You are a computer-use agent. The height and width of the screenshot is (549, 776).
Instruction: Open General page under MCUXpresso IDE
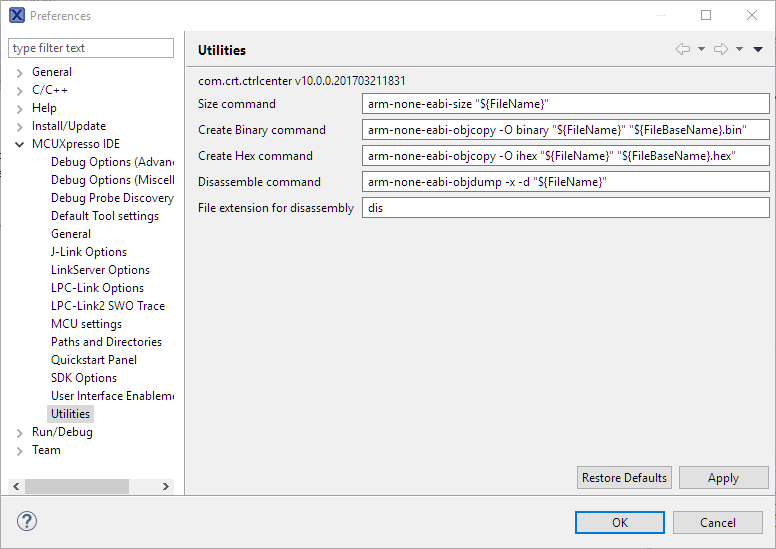tap(71, 234)
